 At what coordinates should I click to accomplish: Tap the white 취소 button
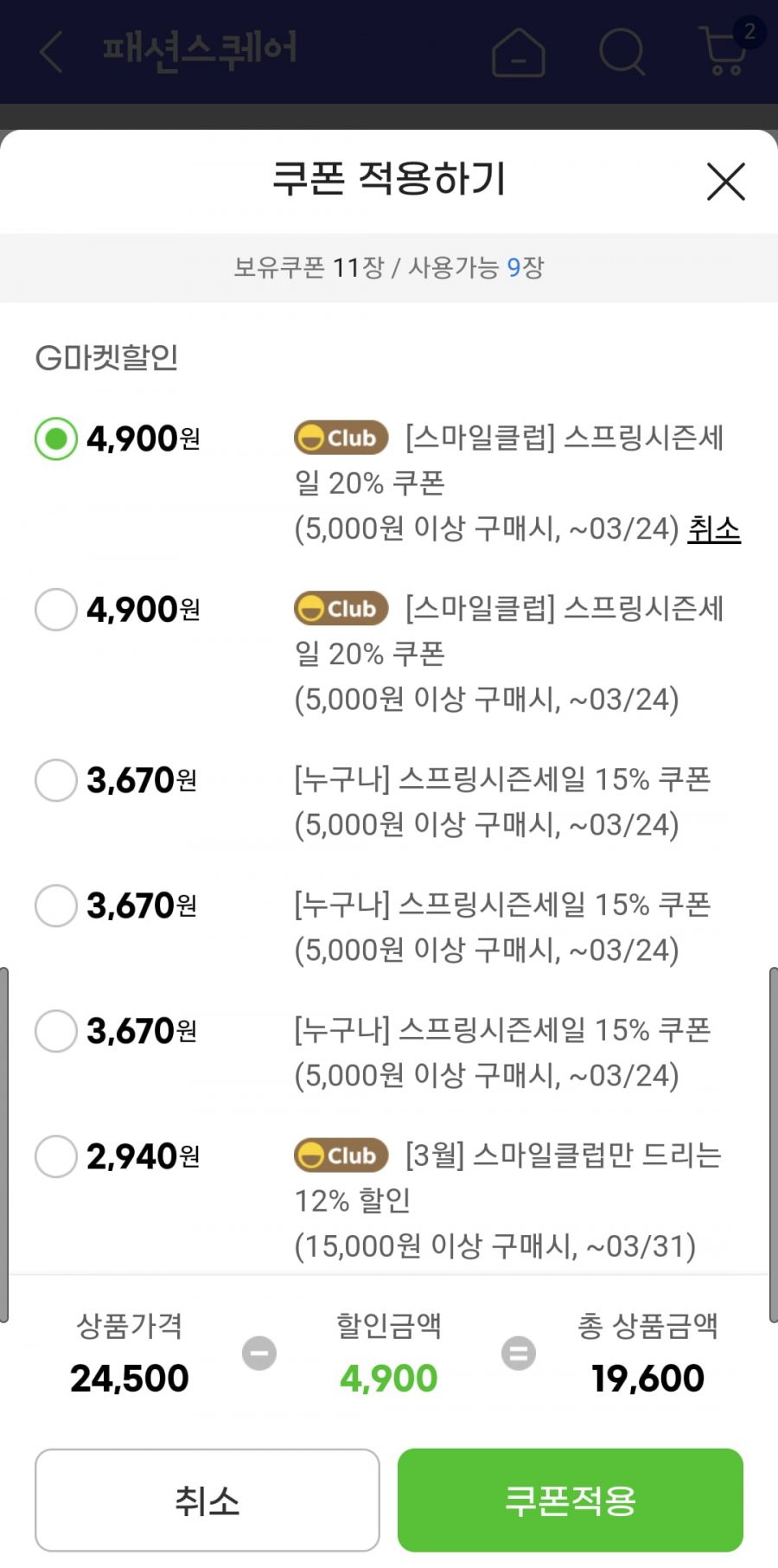[207, 1501]
